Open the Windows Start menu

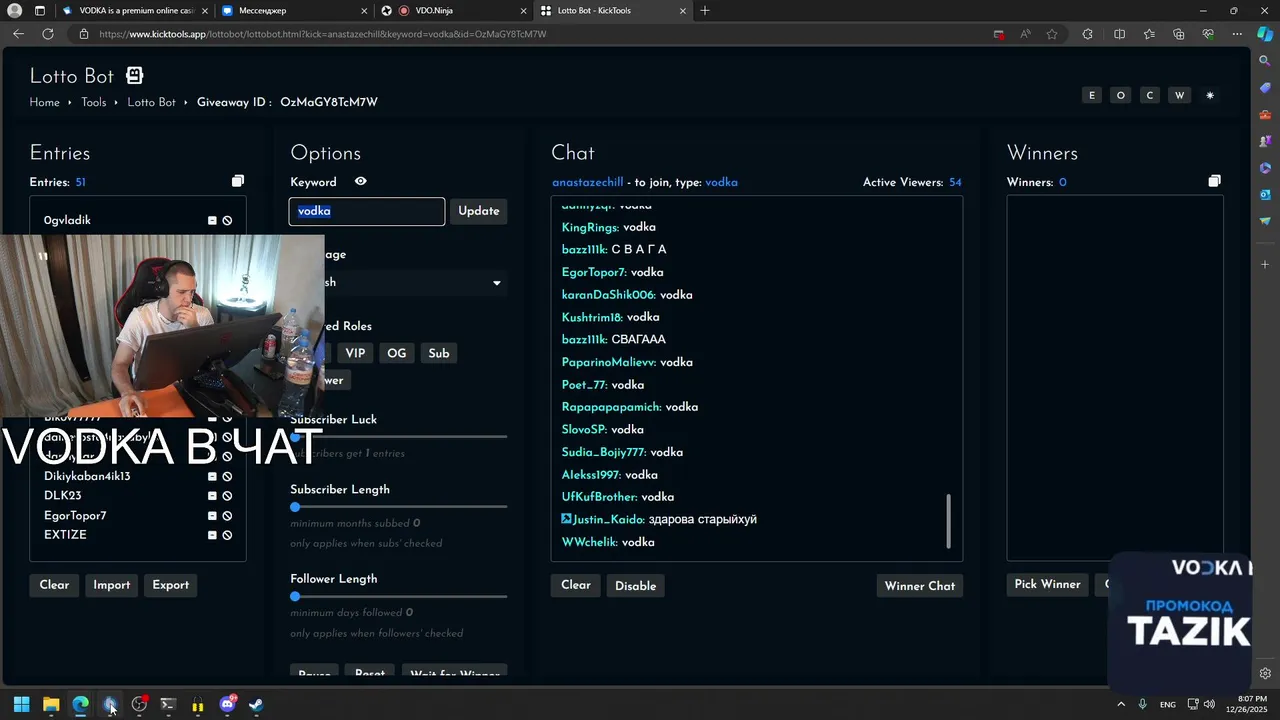(x=21, y=704)
